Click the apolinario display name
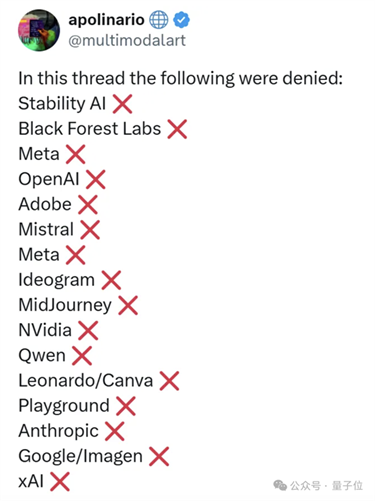This screenshot has width=375, height=501. tap(106, 20)
